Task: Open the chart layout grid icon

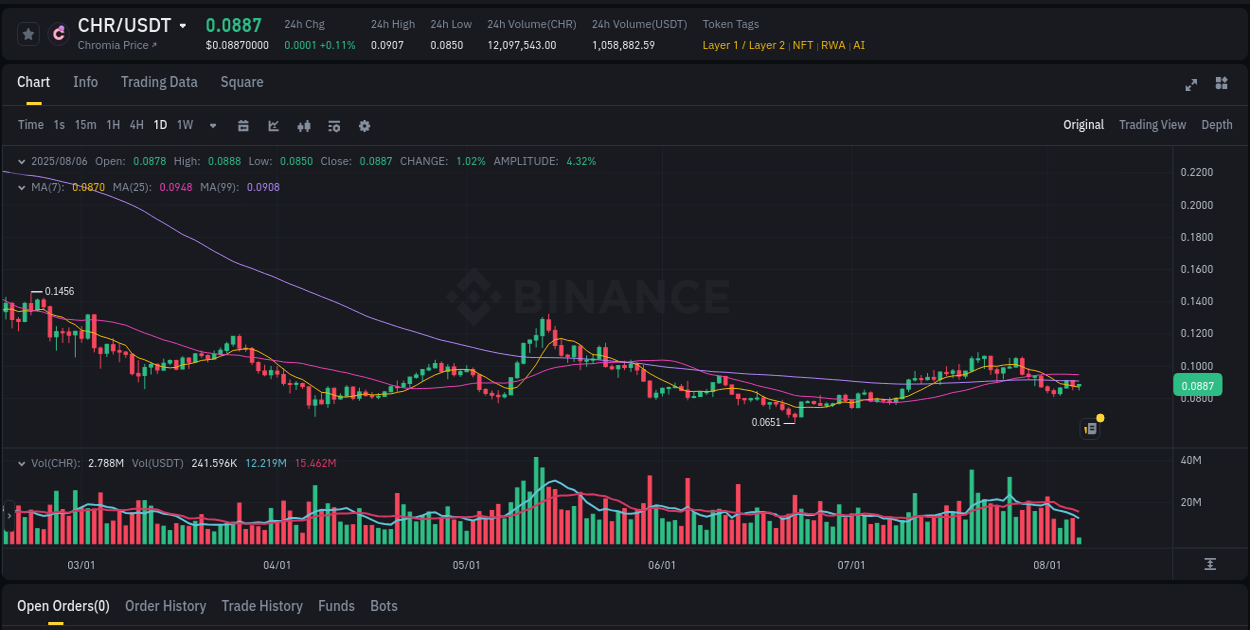Action: (x=1221, y=85)
